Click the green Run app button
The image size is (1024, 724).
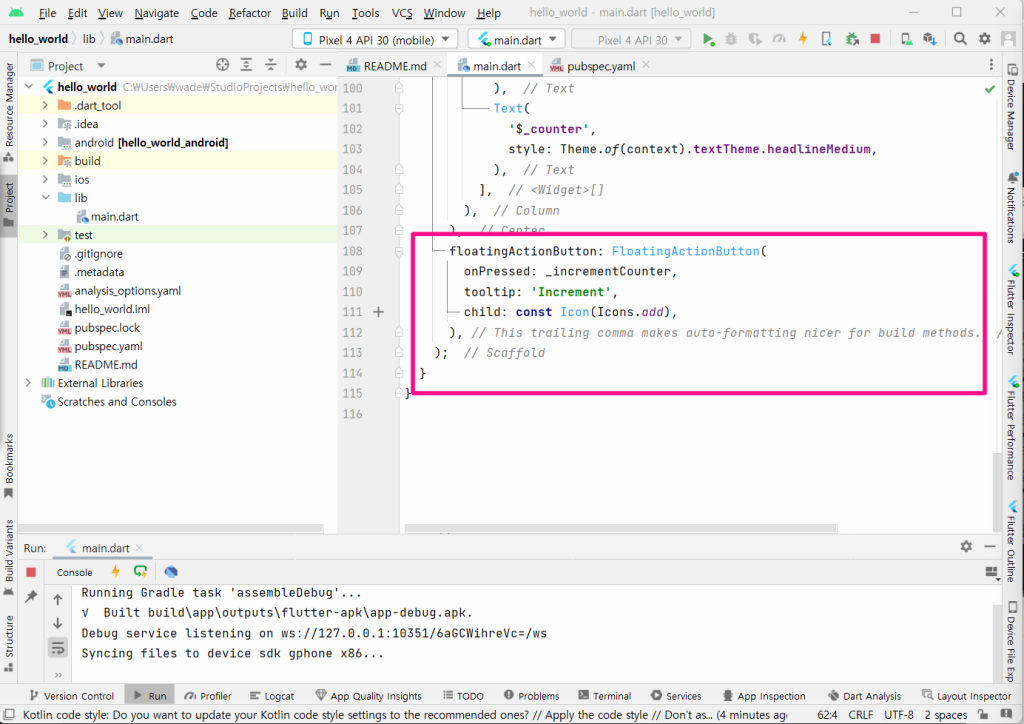[708, 39]
